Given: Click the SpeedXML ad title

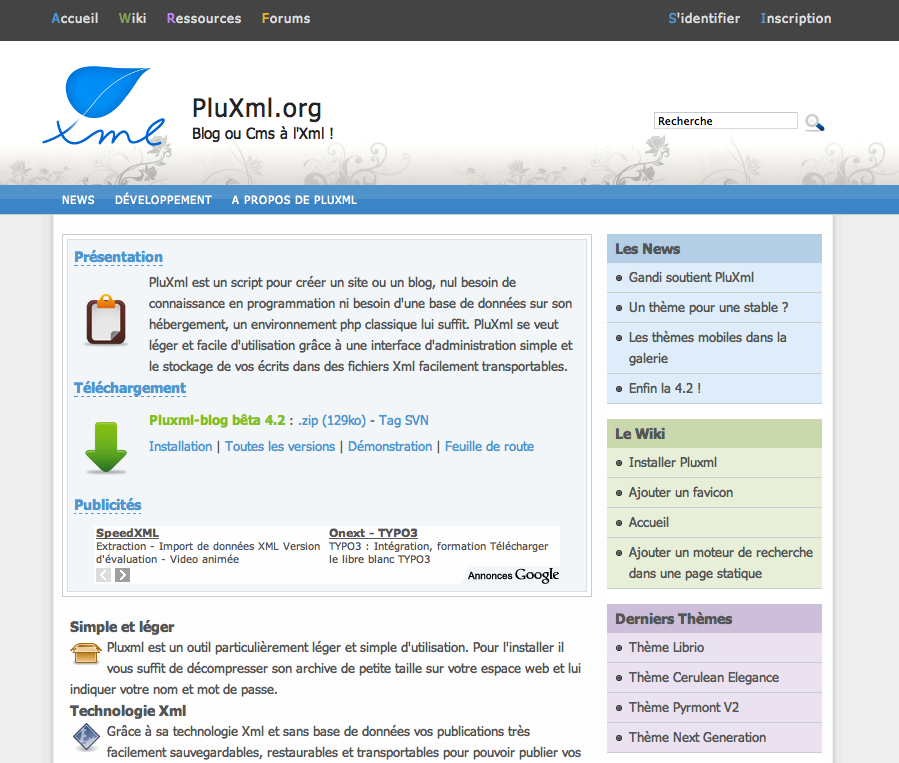Looking at the screenshot, I should point(127,533).
